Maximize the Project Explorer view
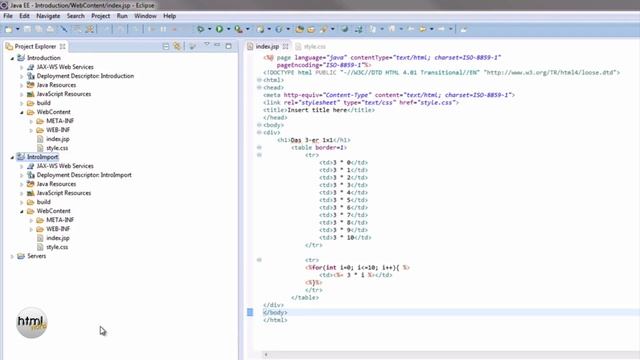Image resolution: width=640 pixels, height=360 pixels. [x=229, y=46]
